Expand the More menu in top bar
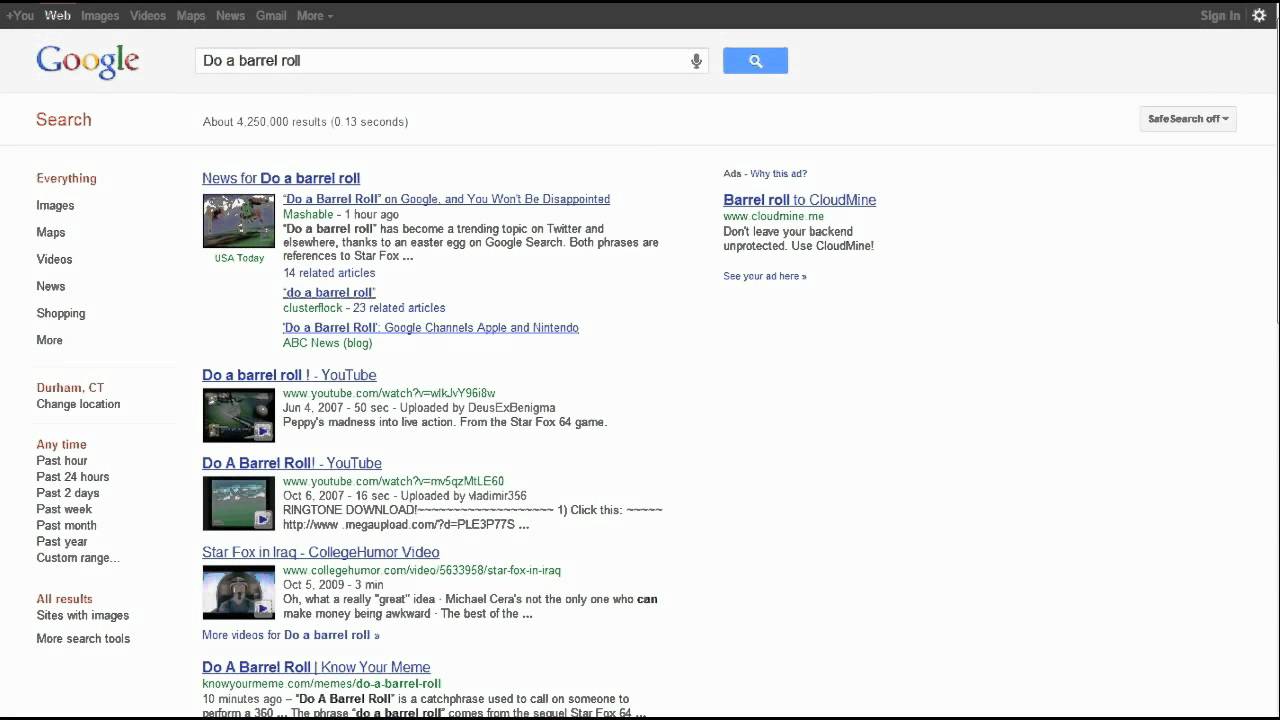Screen dimensions: 1280x720 [315, 15]
